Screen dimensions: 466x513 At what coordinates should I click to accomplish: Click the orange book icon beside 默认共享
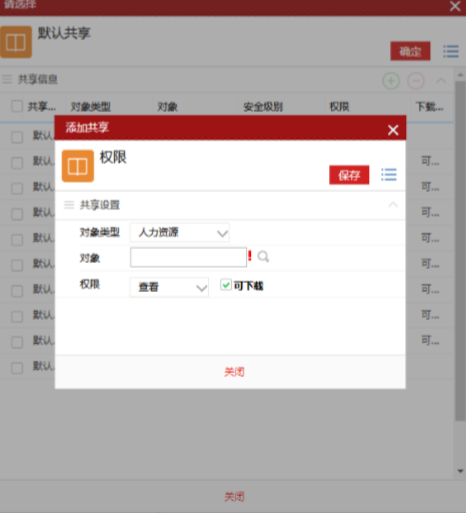pyautogui.click(x=16, y=42)
